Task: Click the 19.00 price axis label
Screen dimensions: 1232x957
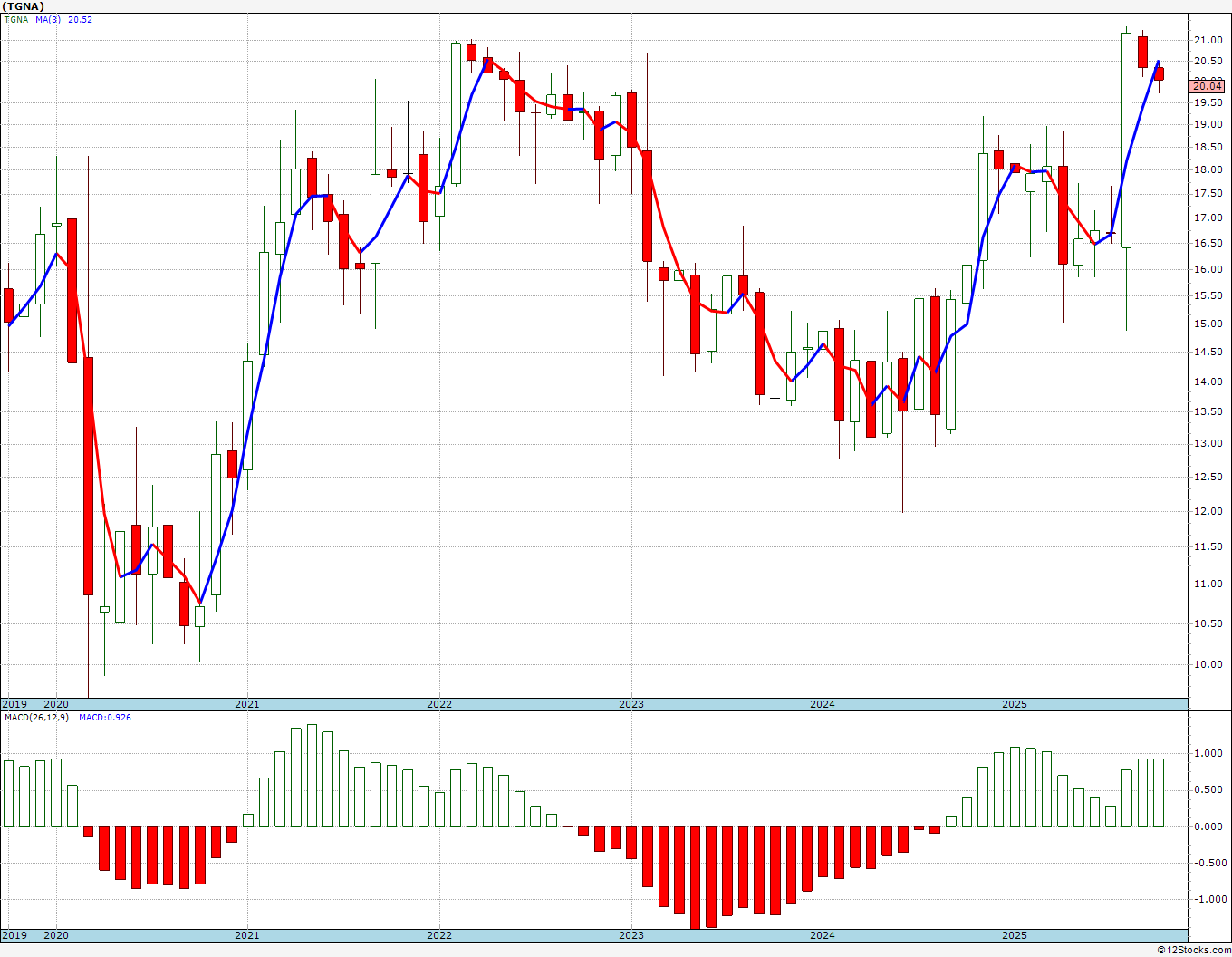Action: pos(1207,125)
